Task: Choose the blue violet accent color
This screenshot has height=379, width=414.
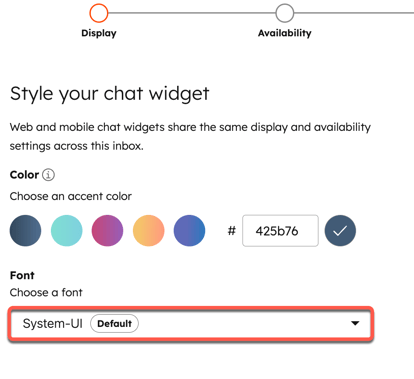Action: [x=189, y=231]
